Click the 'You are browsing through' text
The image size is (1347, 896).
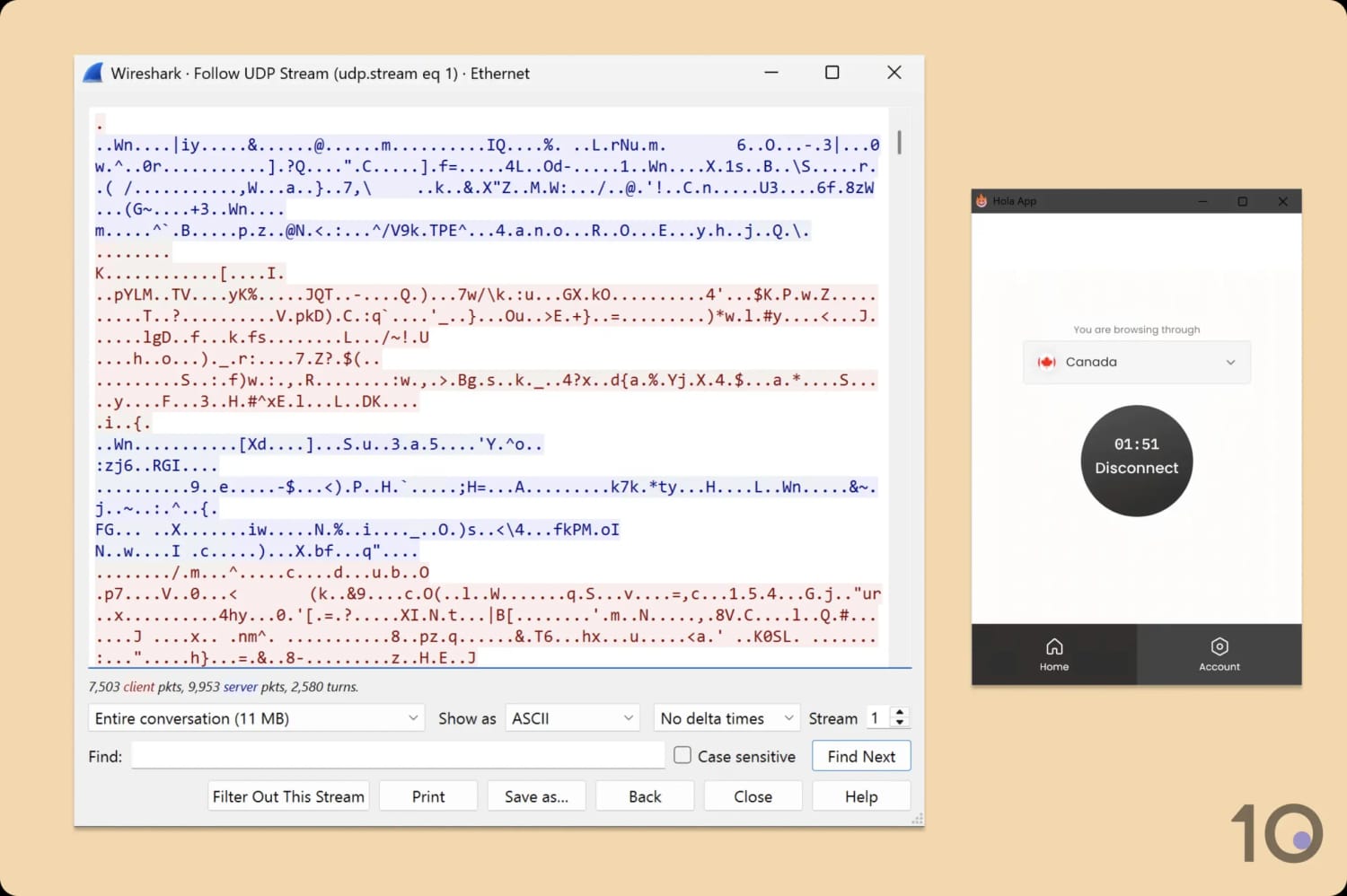pyautogui.click(x=1137, y=329)
